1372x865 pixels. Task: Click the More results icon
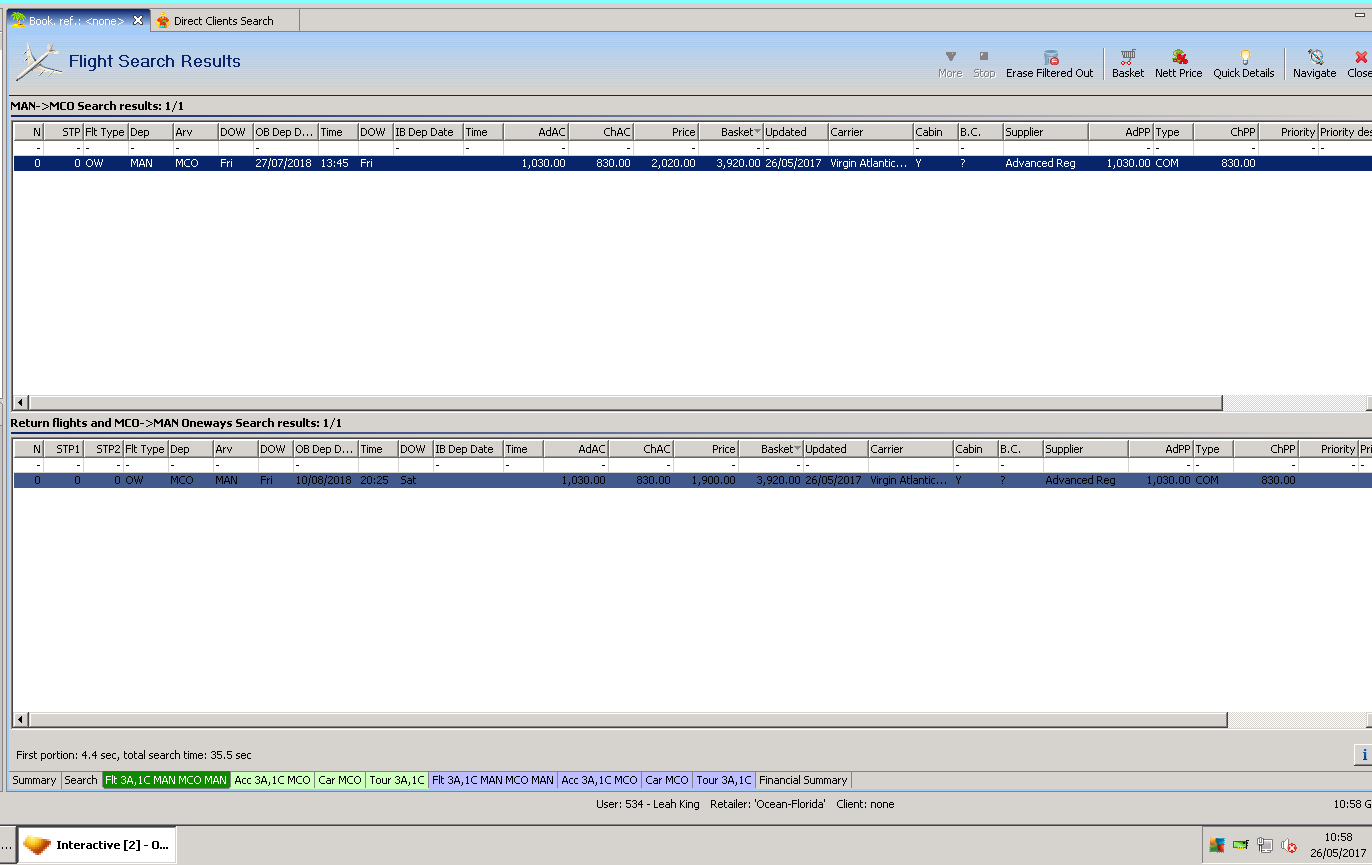(950, 64)
